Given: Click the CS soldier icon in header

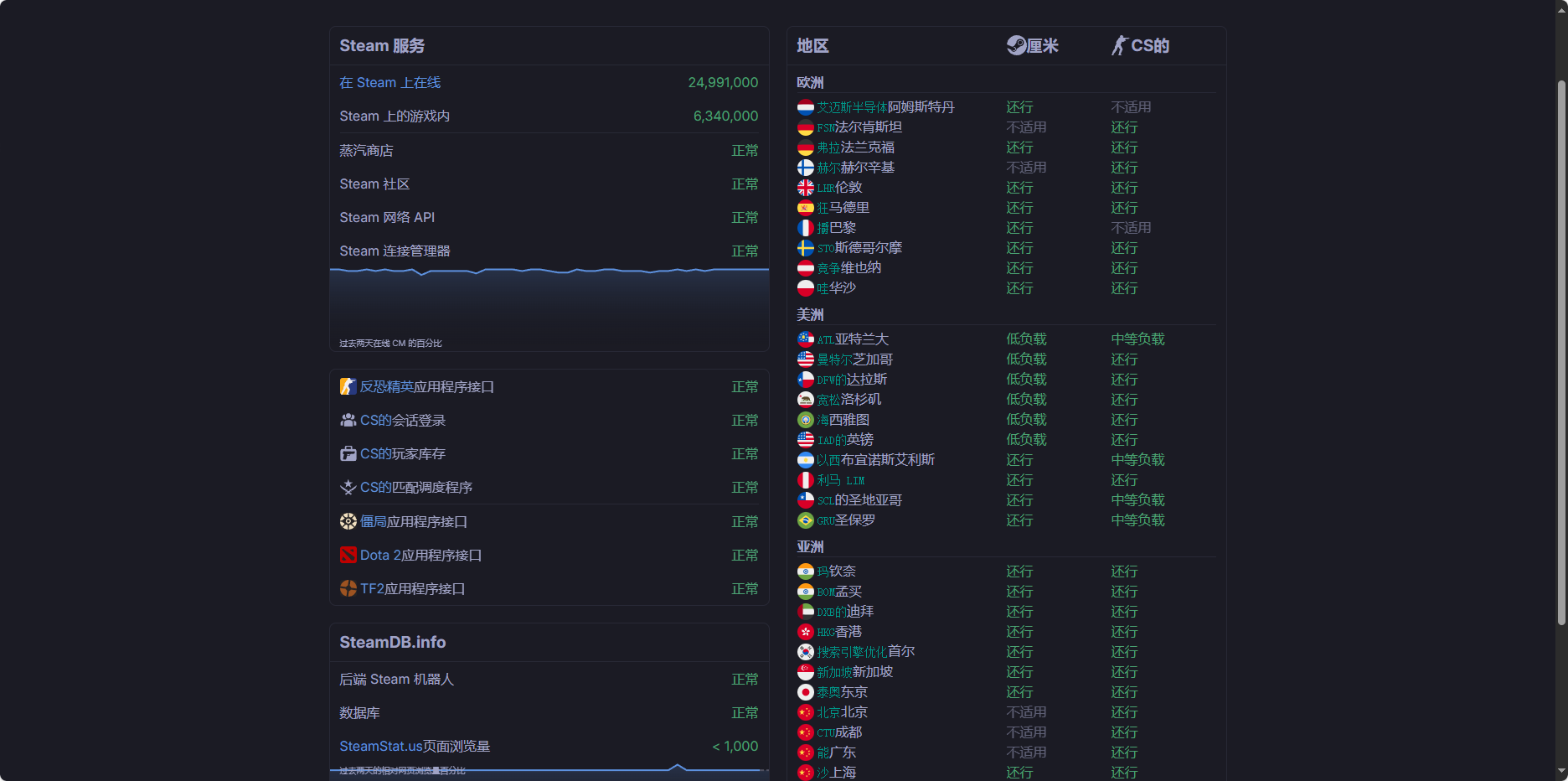Looking at the screenshot, I should (1119, 45).
